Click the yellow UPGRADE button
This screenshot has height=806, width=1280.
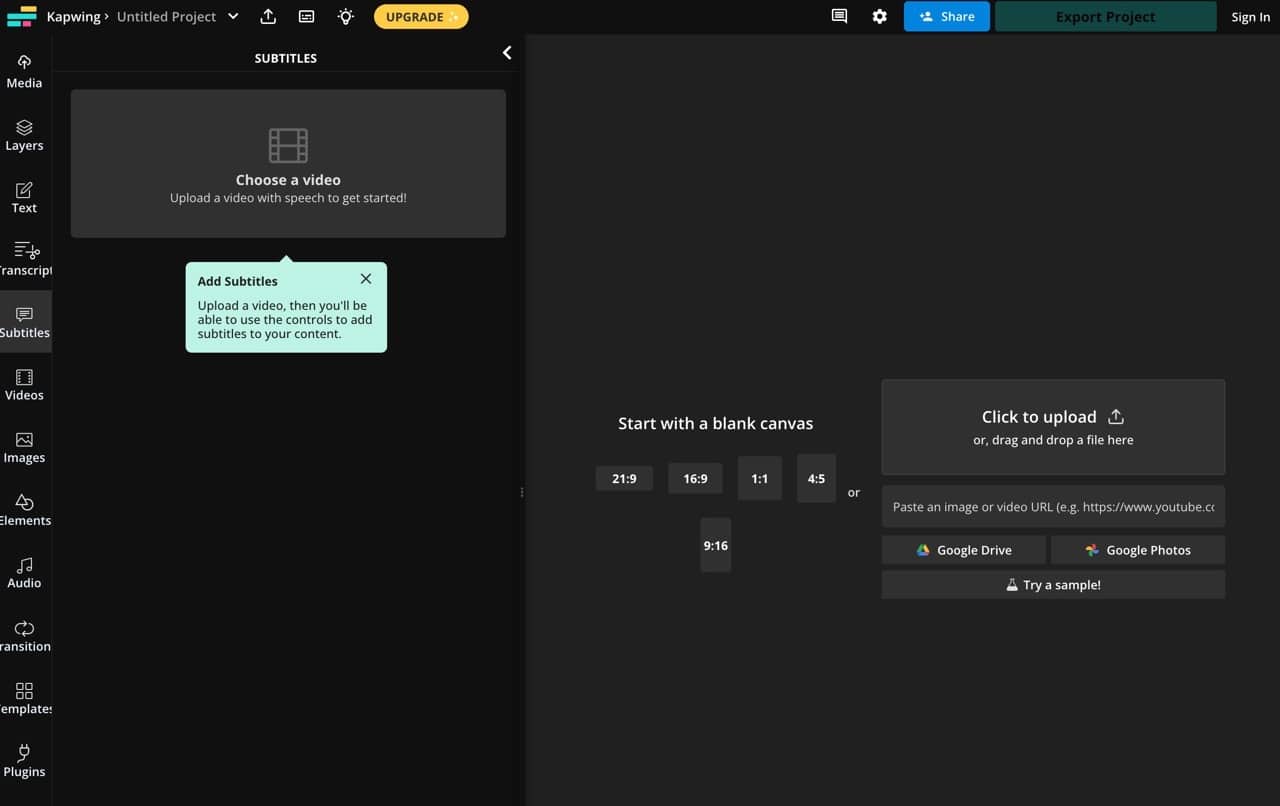421,16
